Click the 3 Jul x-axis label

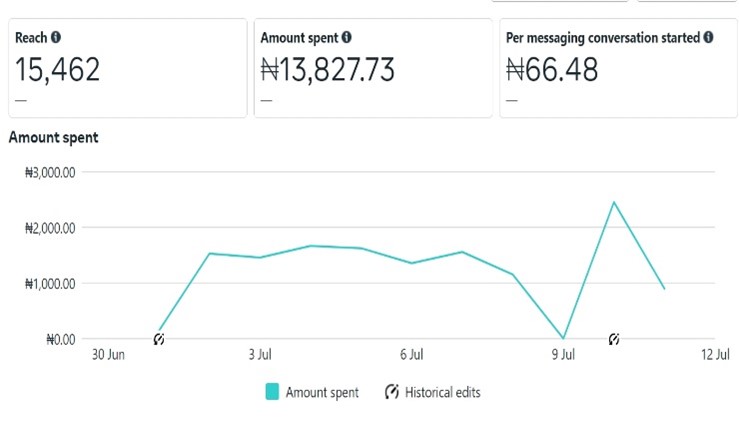[x=259, y=354]
